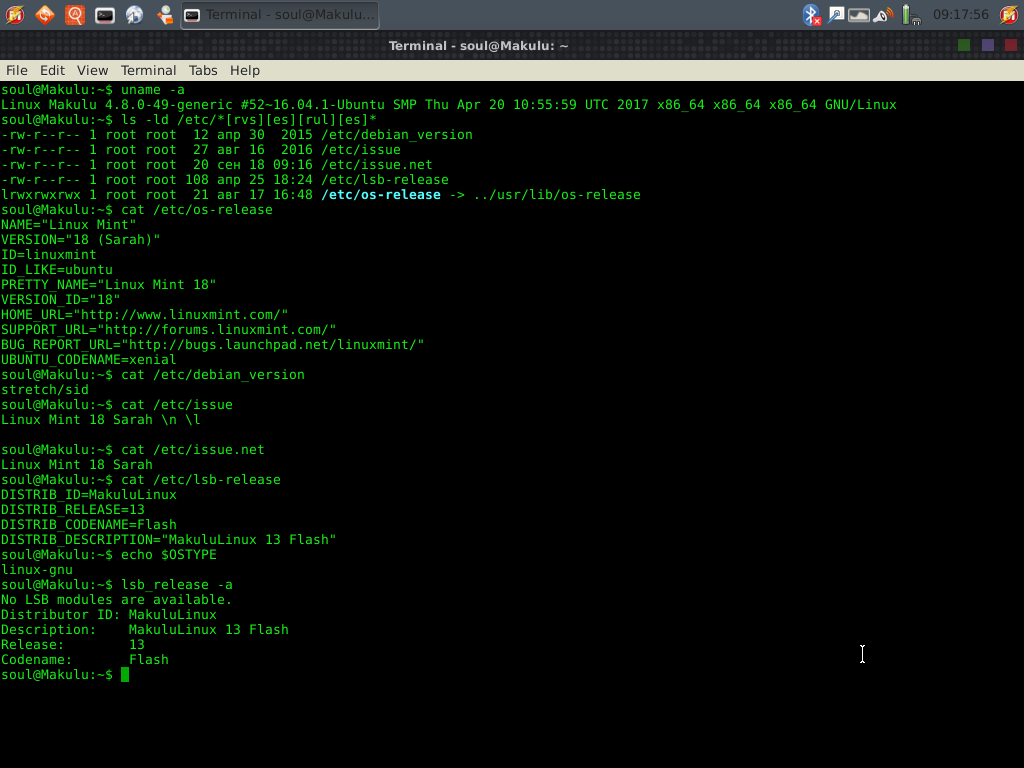Click the 'ID_LIKE=ubuntu' line
This screenshot has width=1024, height=768.
point(57,270)
